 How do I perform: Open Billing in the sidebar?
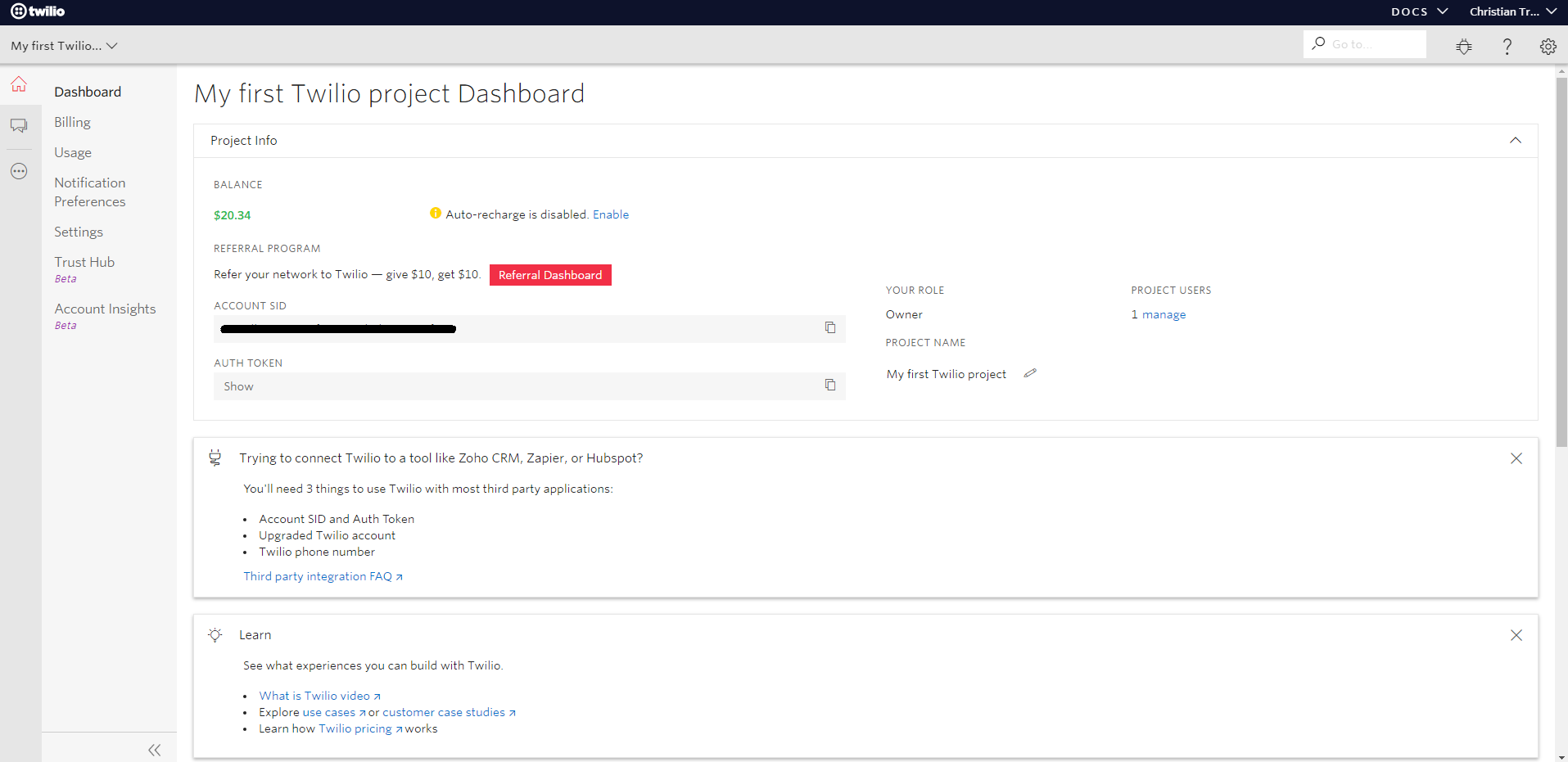point(72,122)
